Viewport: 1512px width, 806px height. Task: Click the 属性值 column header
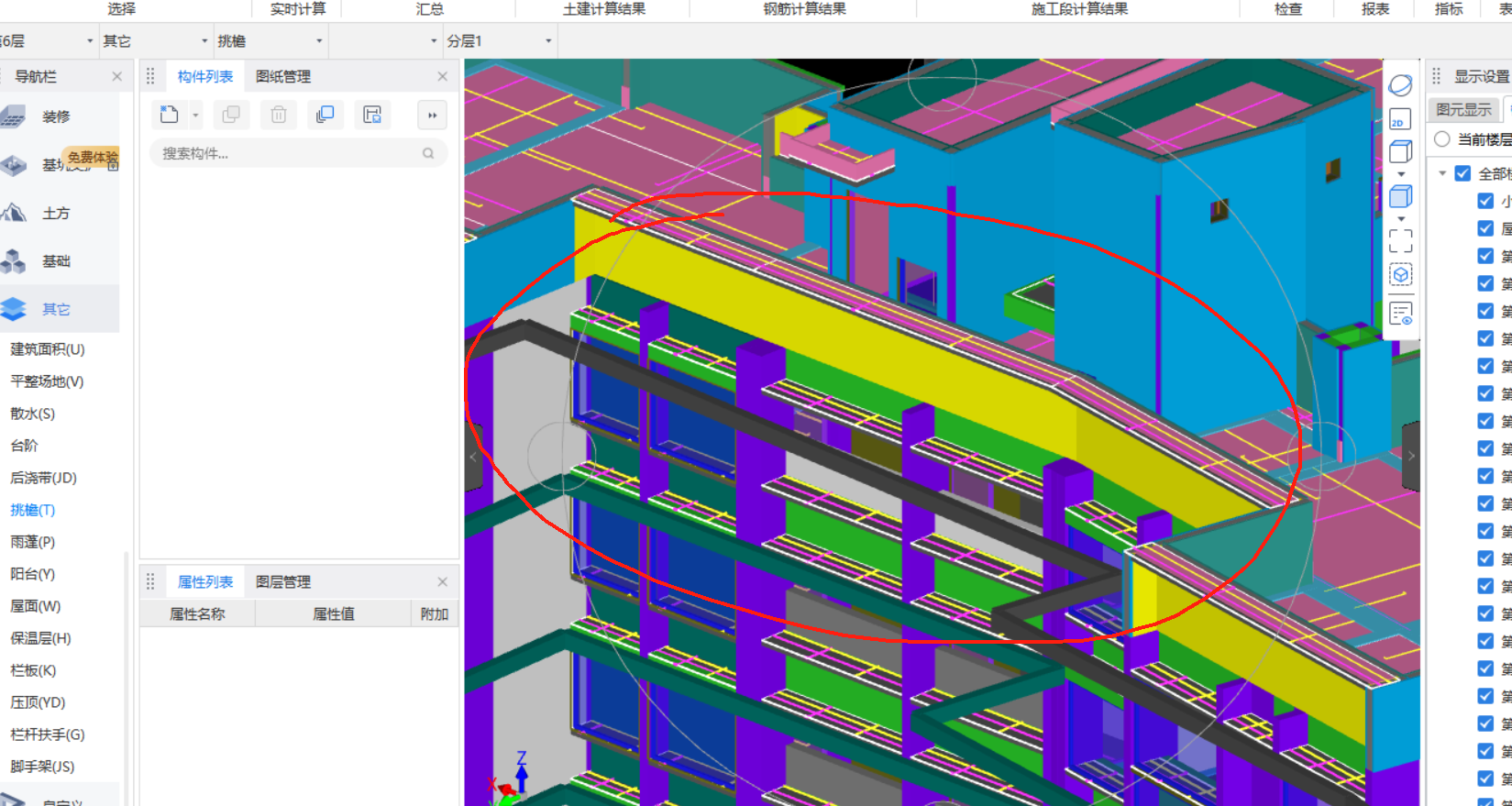click(333, 613)
